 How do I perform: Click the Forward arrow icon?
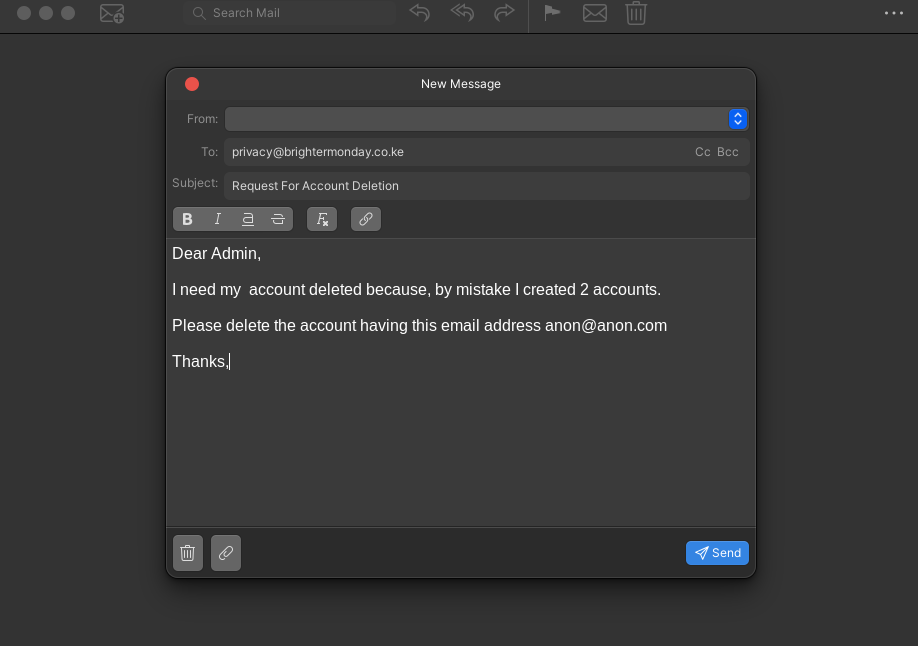[x=504, y=13]
